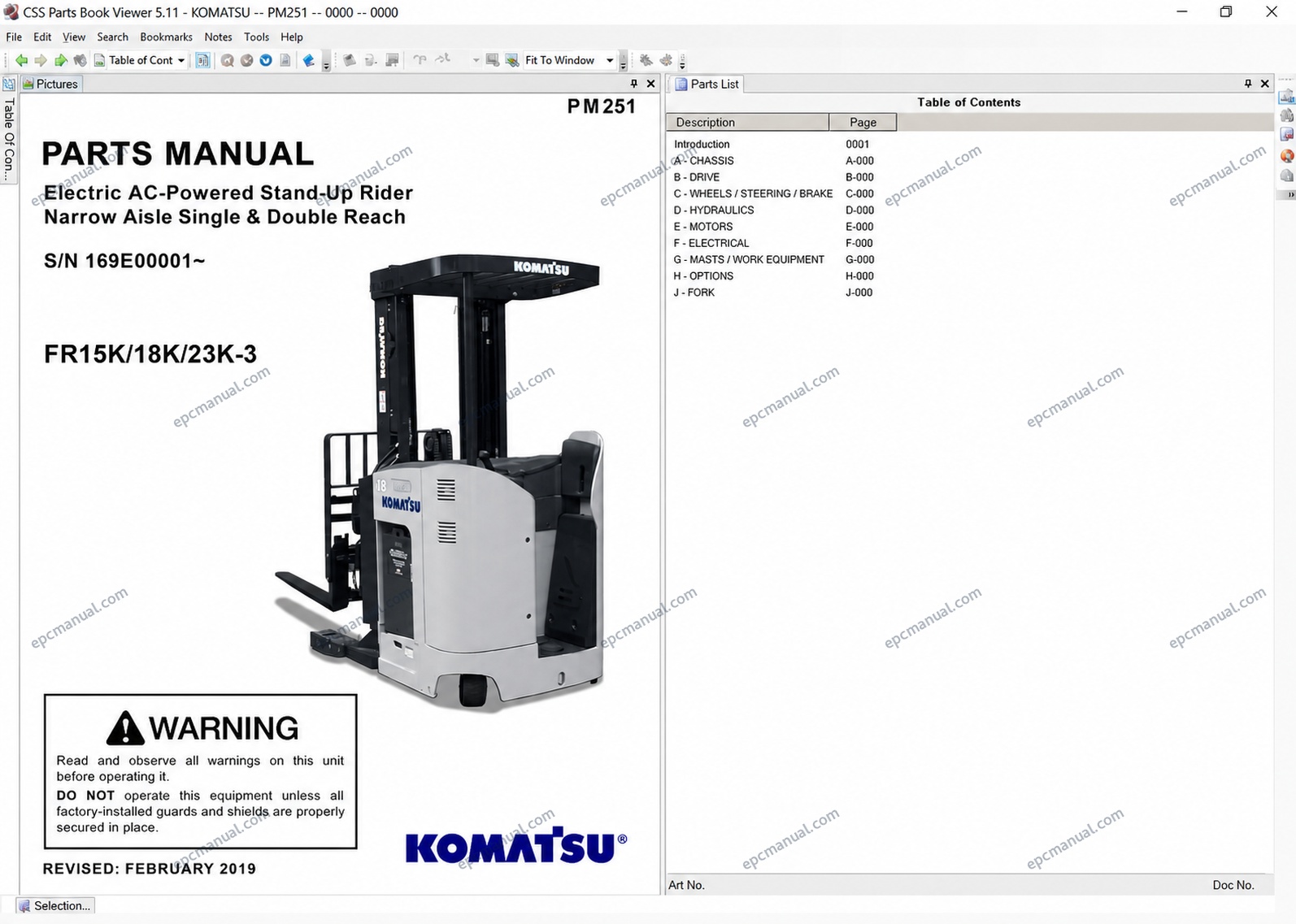Click the picture fit monitor icon

511,60
